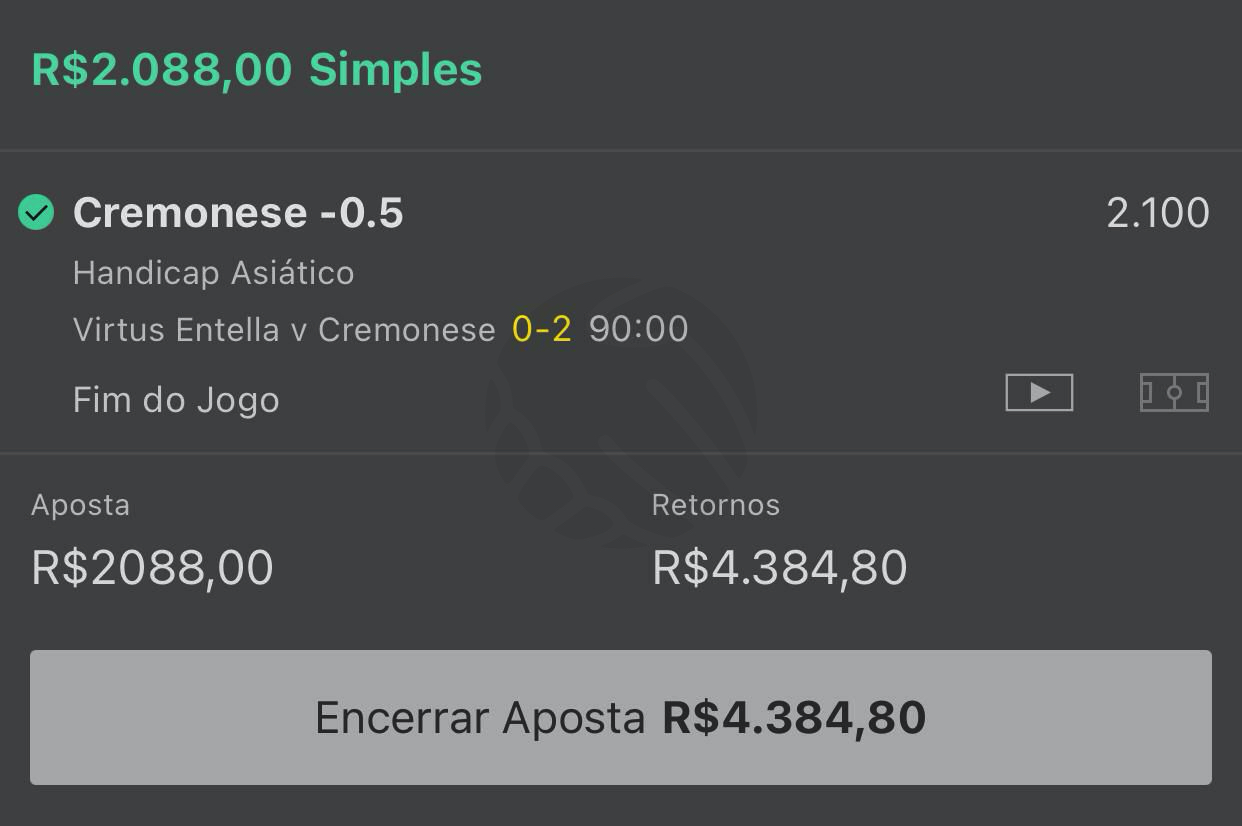The width and height of the screenshot is (1242, 826).
Task: Select the Fim do Jogo status text
Action: (176, 401)
